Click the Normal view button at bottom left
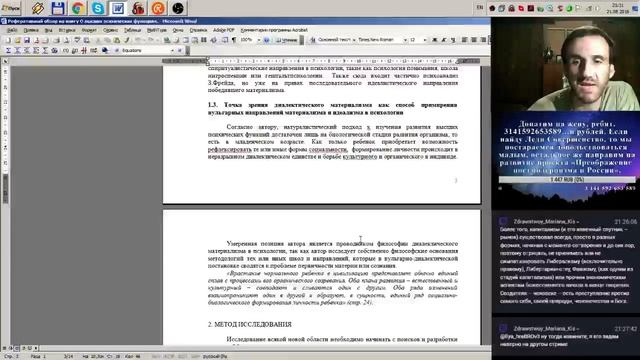 click(4, 348)
